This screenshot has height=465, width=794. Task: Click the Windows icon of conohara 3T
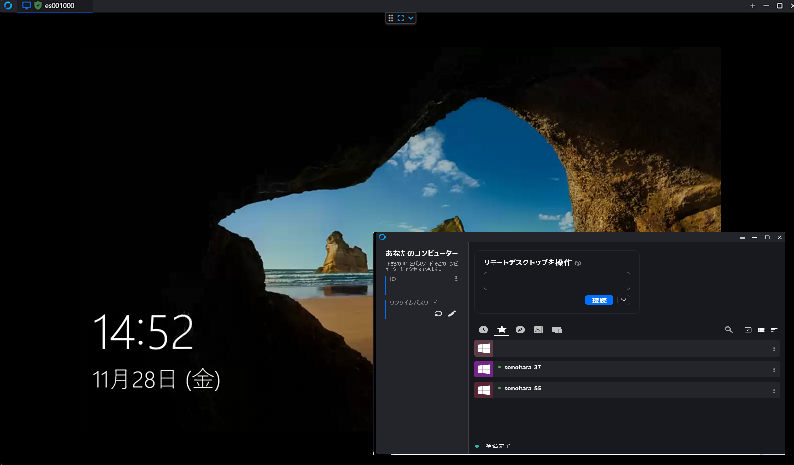484,369
